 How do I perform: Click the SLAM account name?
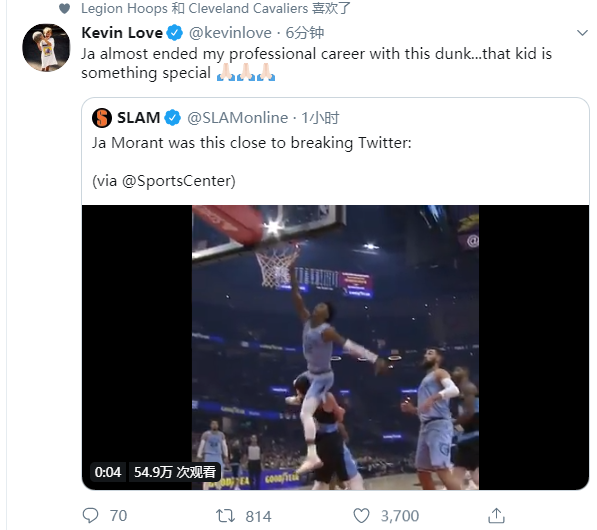138,118
